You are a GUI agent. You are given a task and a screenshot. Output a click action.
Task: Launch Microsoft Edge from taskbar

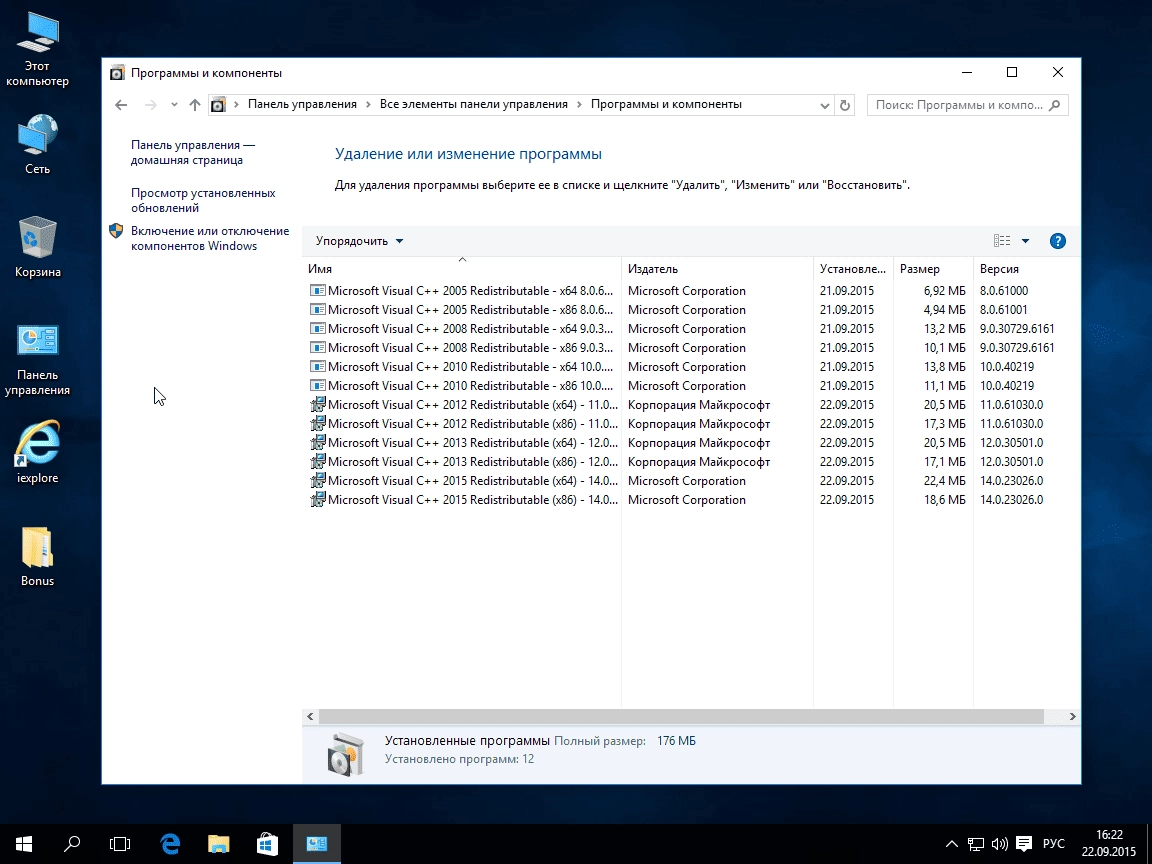[x=170, y=844]
